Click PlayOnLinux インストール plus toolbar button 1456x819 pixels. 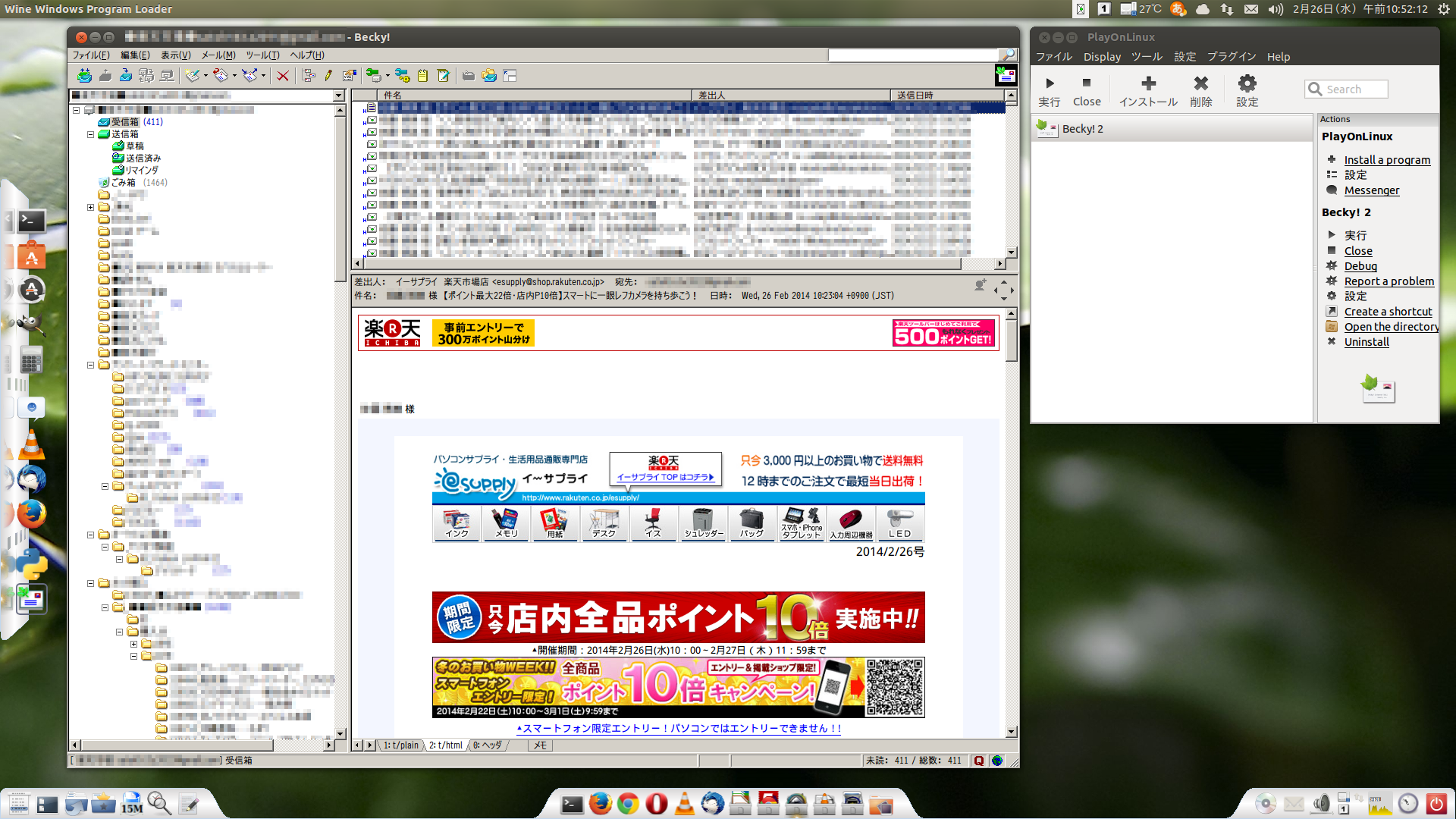[x=1148, y=91]
